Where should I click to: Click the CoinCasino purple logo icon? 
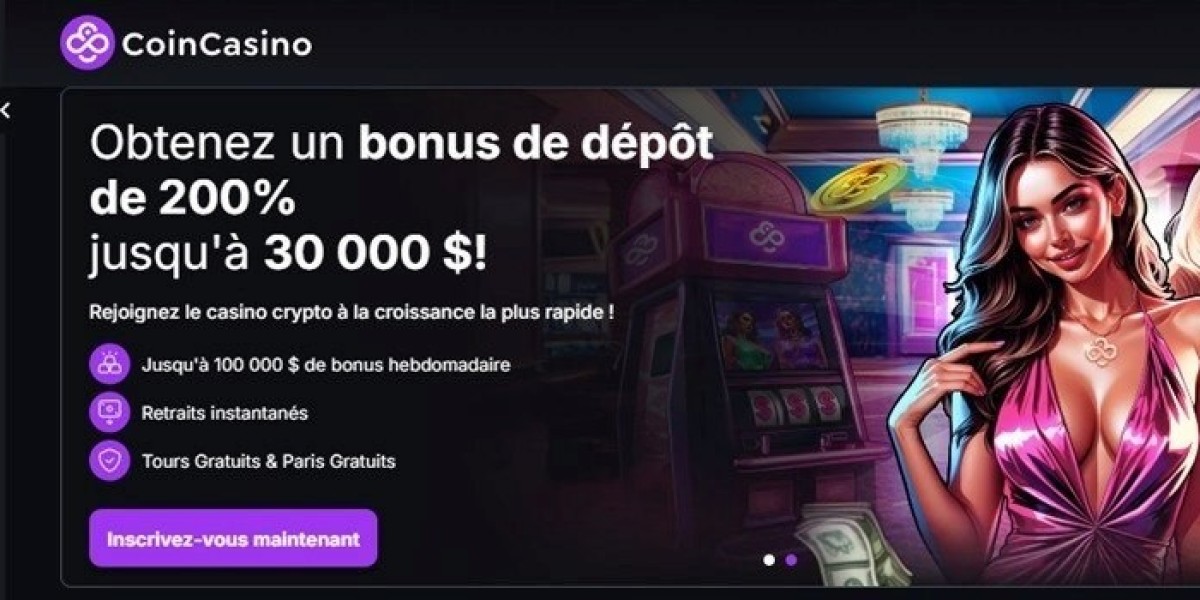click(87, 42)
